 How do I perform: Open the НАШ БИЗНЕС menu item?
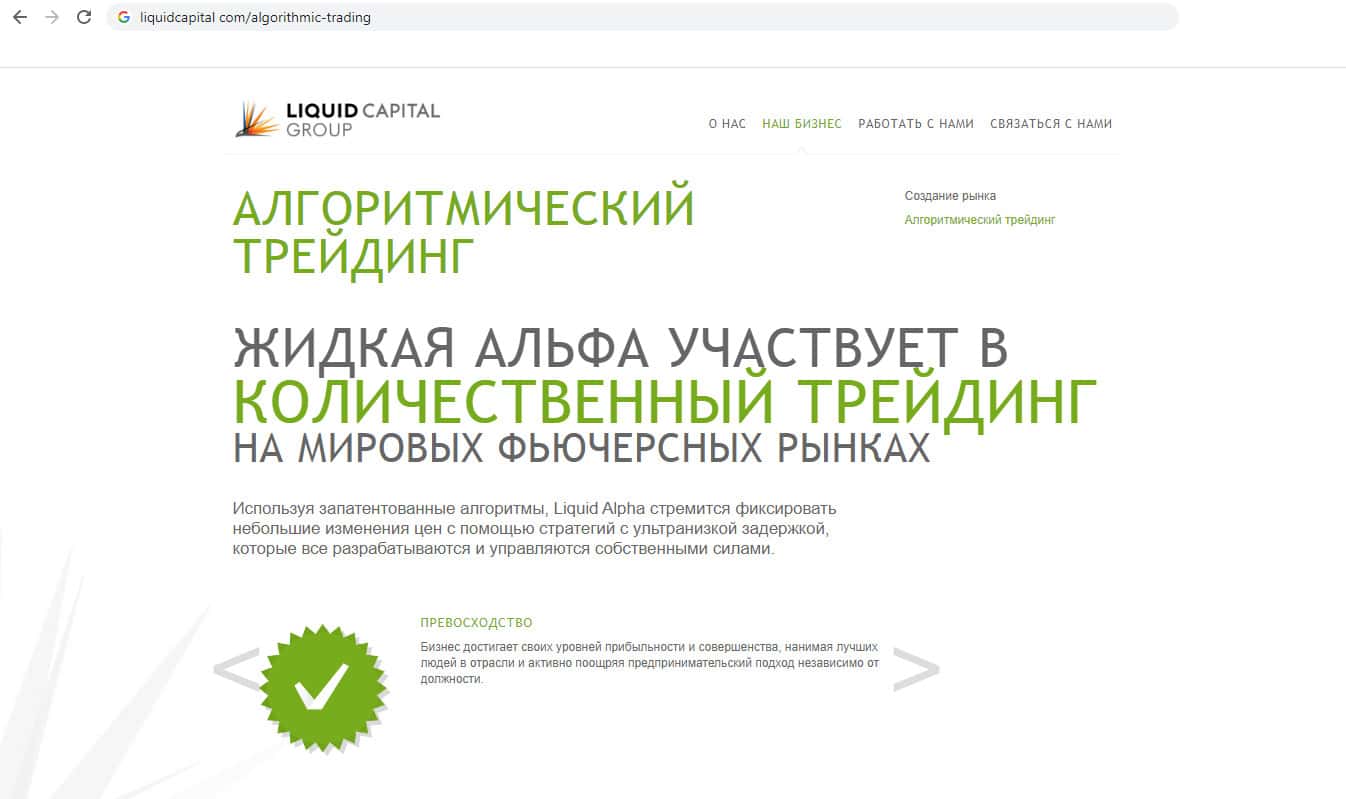[802, 124]
